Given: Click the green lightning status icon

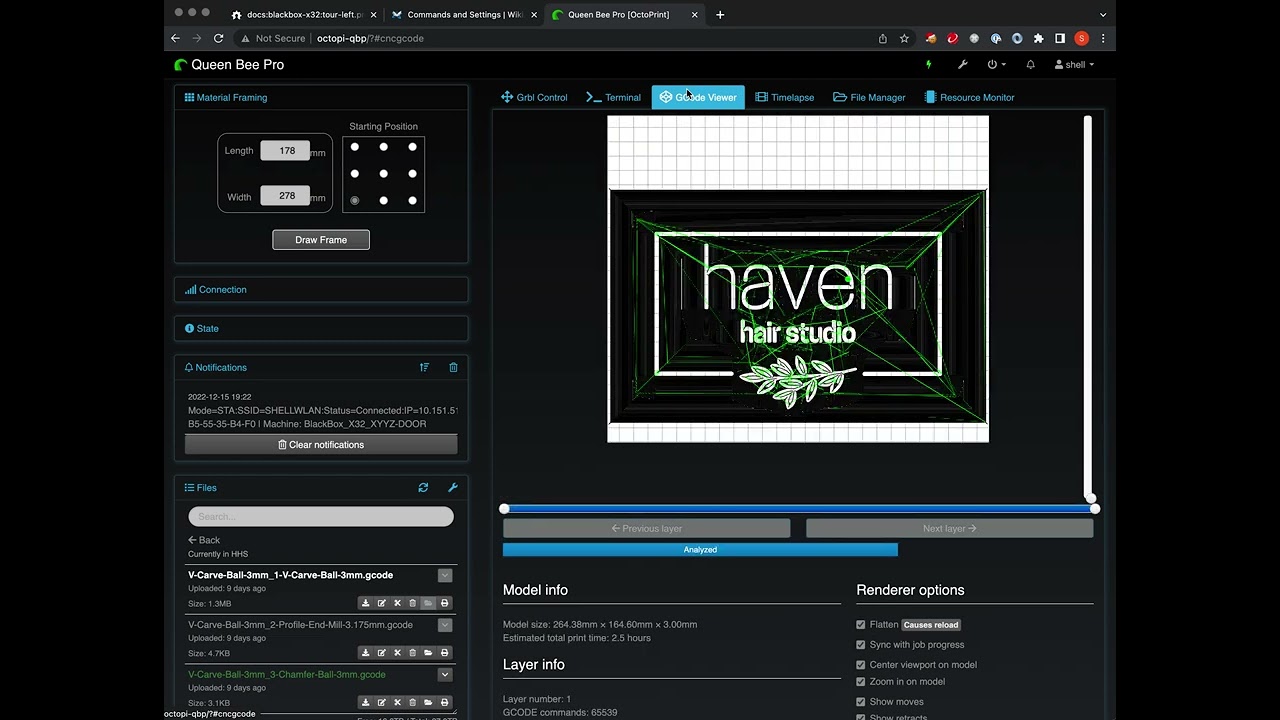Looking at the screenshot, I should click(x=928, y=65).
